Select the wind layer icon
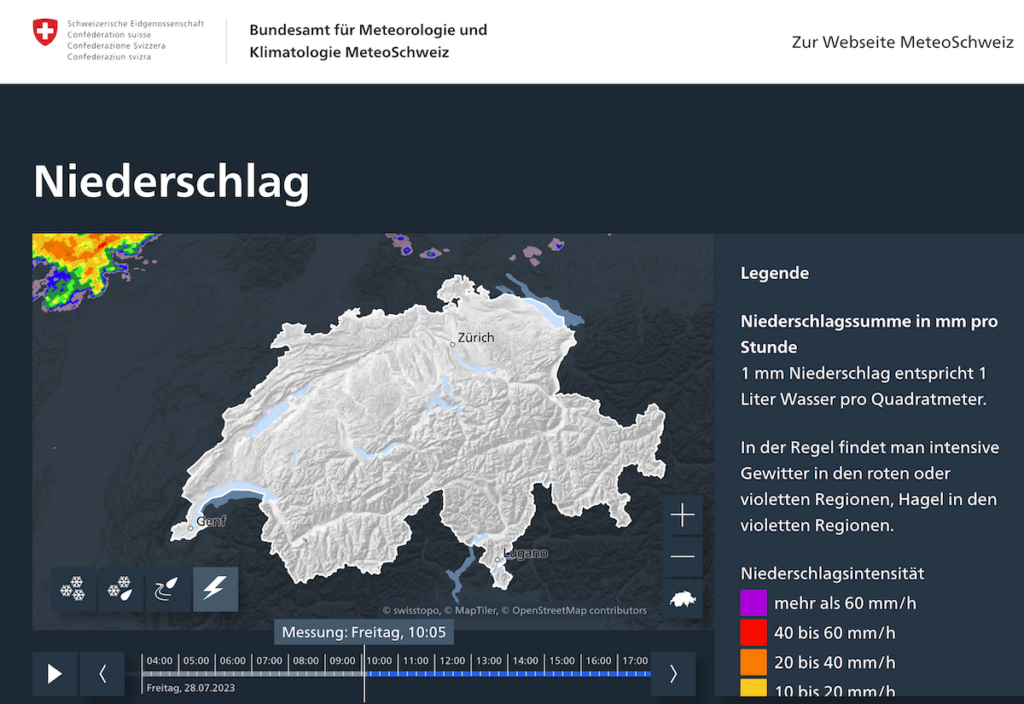The height and width of the screenshot is (704, 1024). [168, 589]
